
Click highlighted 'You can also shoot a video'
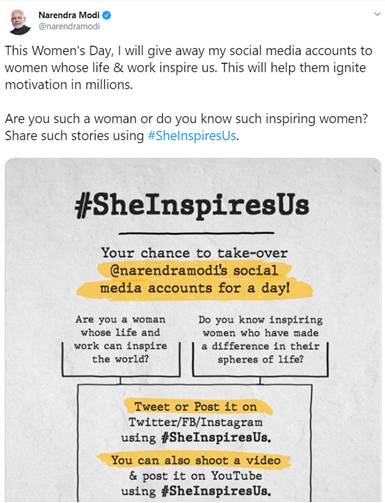click(196, 460)
